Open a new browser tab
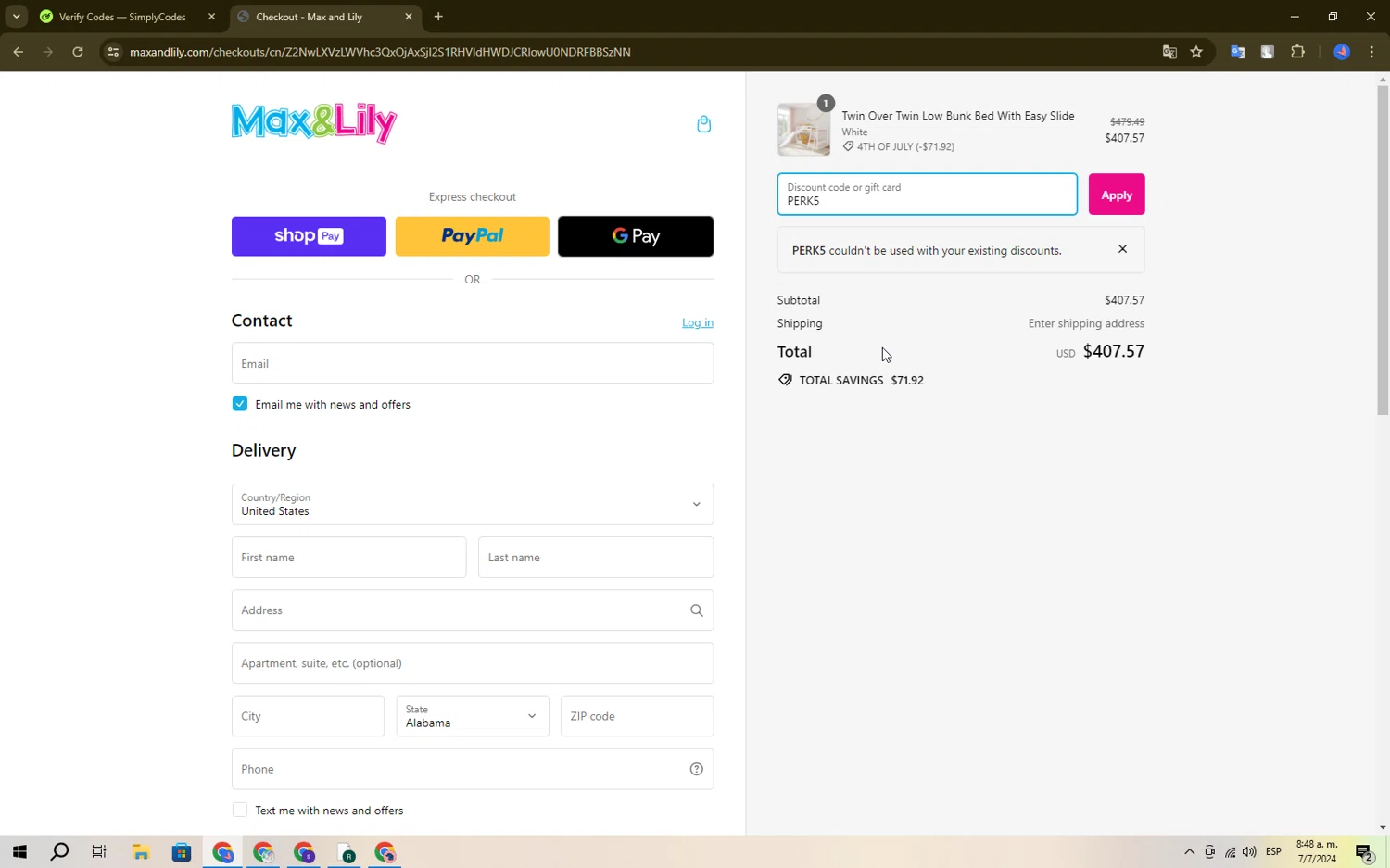1390x868 pixels. click(x=438, y=17)
